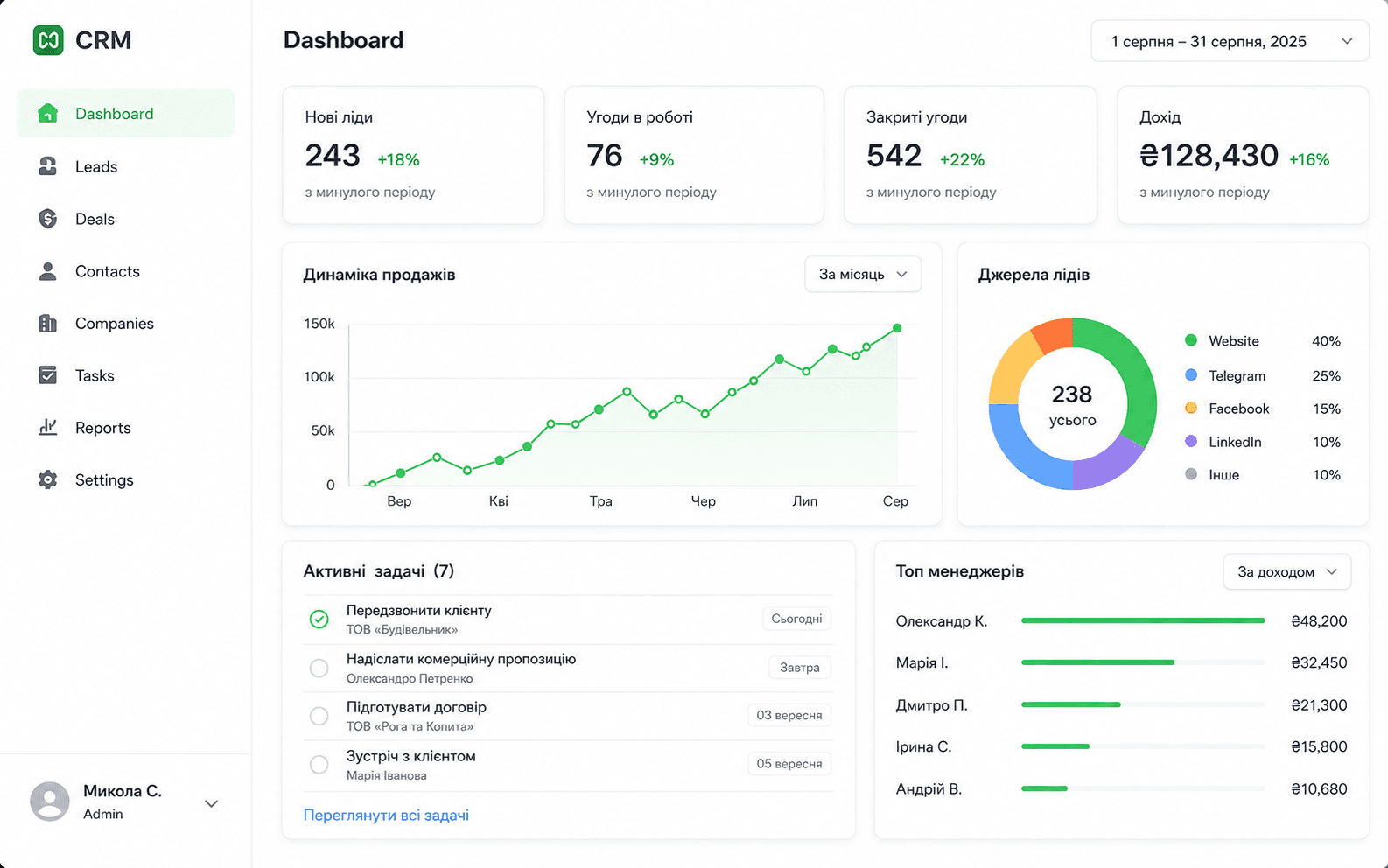Mark Підготувати договір task as complete

click(319, 717)
